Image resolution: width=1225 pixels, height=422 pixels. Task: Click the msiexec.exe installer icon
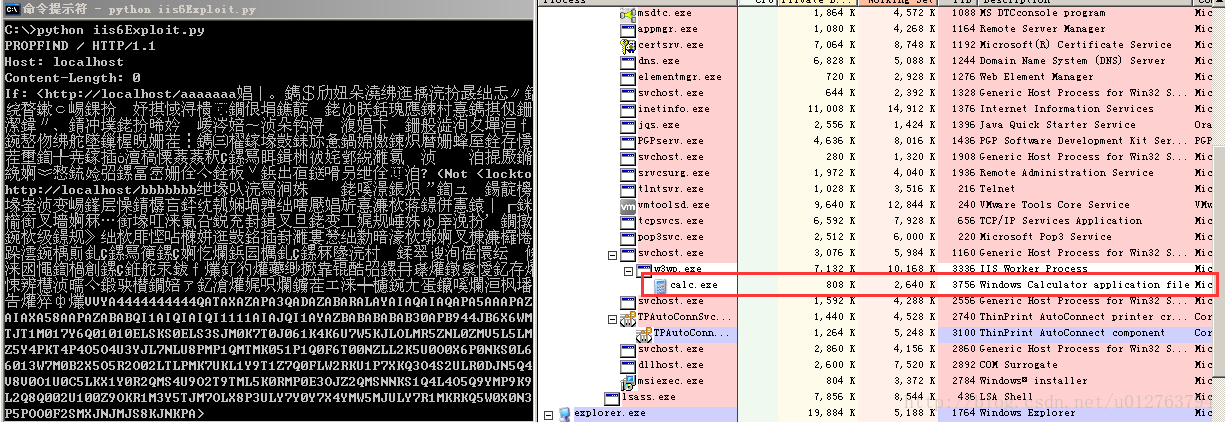(x=628, y=381)
